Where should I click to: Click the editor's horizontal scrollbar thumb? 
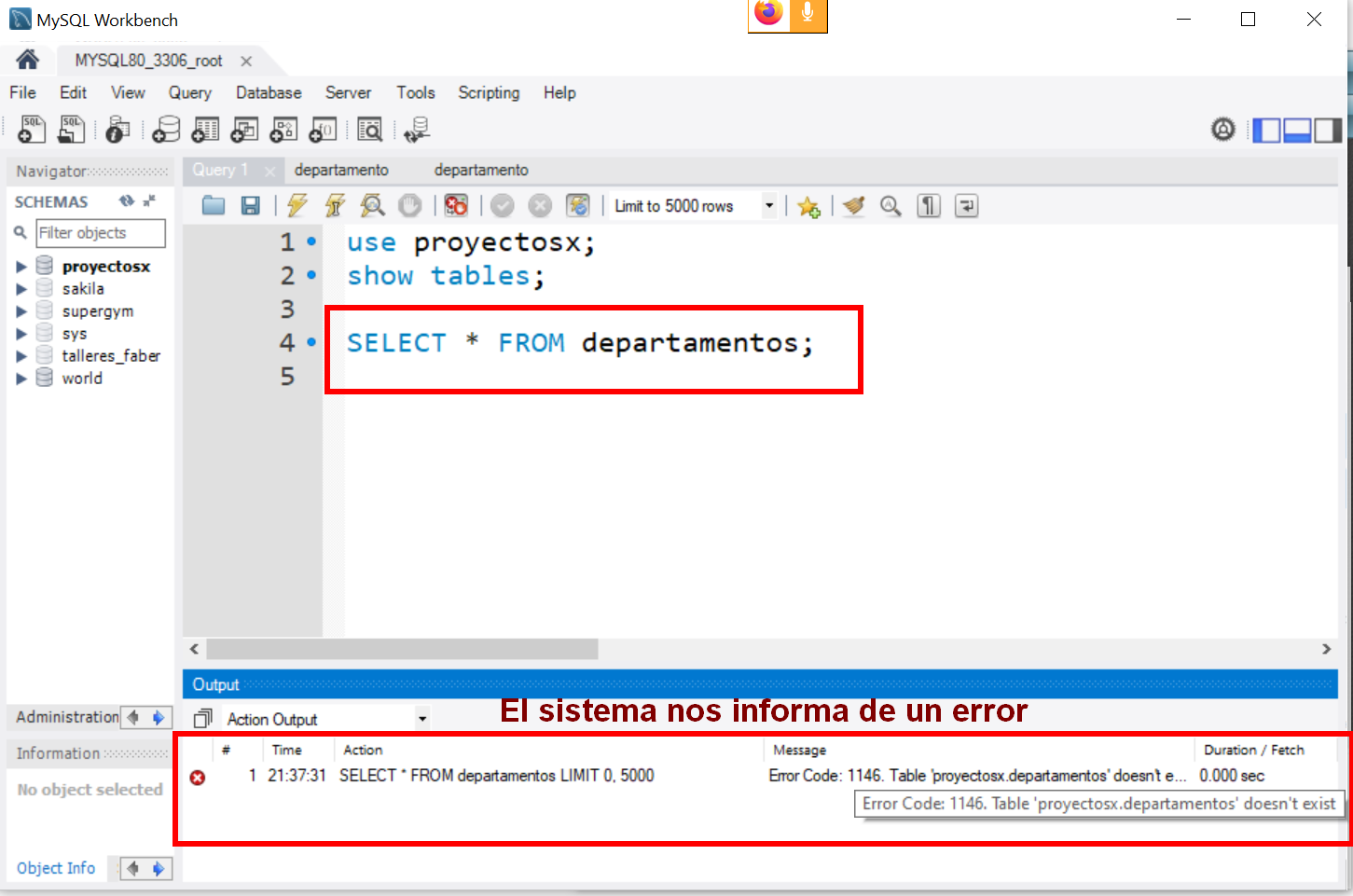coord(402,649)
